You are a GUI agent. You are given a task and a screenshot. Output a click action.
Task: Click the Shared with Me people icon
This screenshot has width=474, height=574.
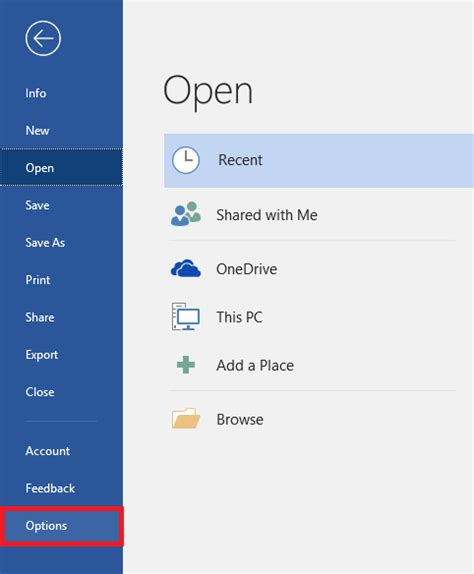[186, 214]
